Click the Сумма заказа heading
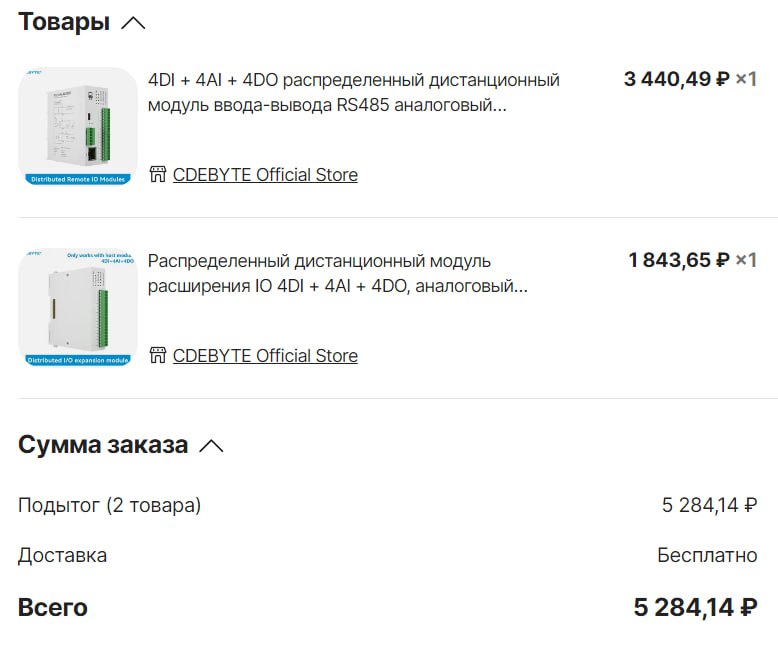 point(103,445)
